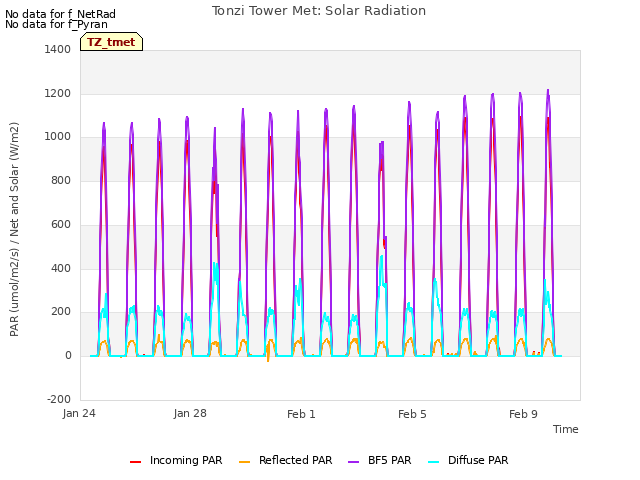The image size is (640, 480).
Task: Click the 'No data for f_NetRad' message
Action: (x=60, y=14)
